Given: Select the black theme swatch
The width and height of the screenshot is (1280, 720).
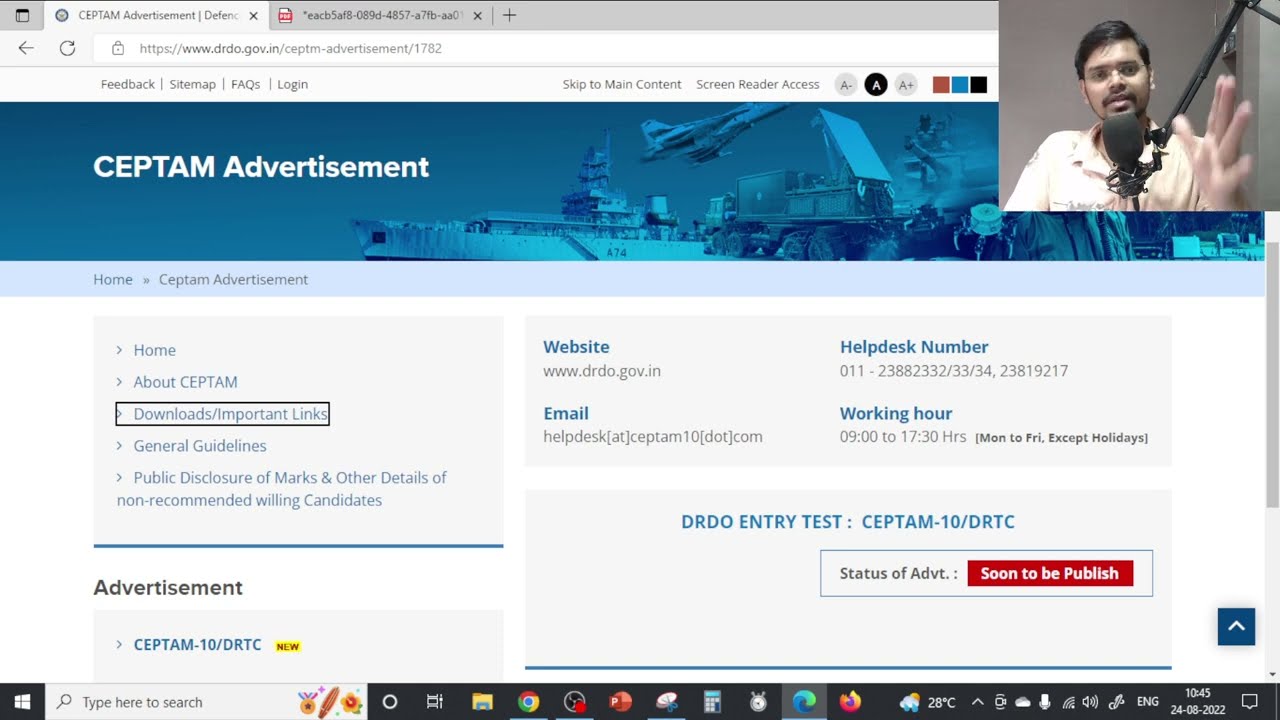Looking at the screenshot, I should pyautogui.click(x=979, y=85).
